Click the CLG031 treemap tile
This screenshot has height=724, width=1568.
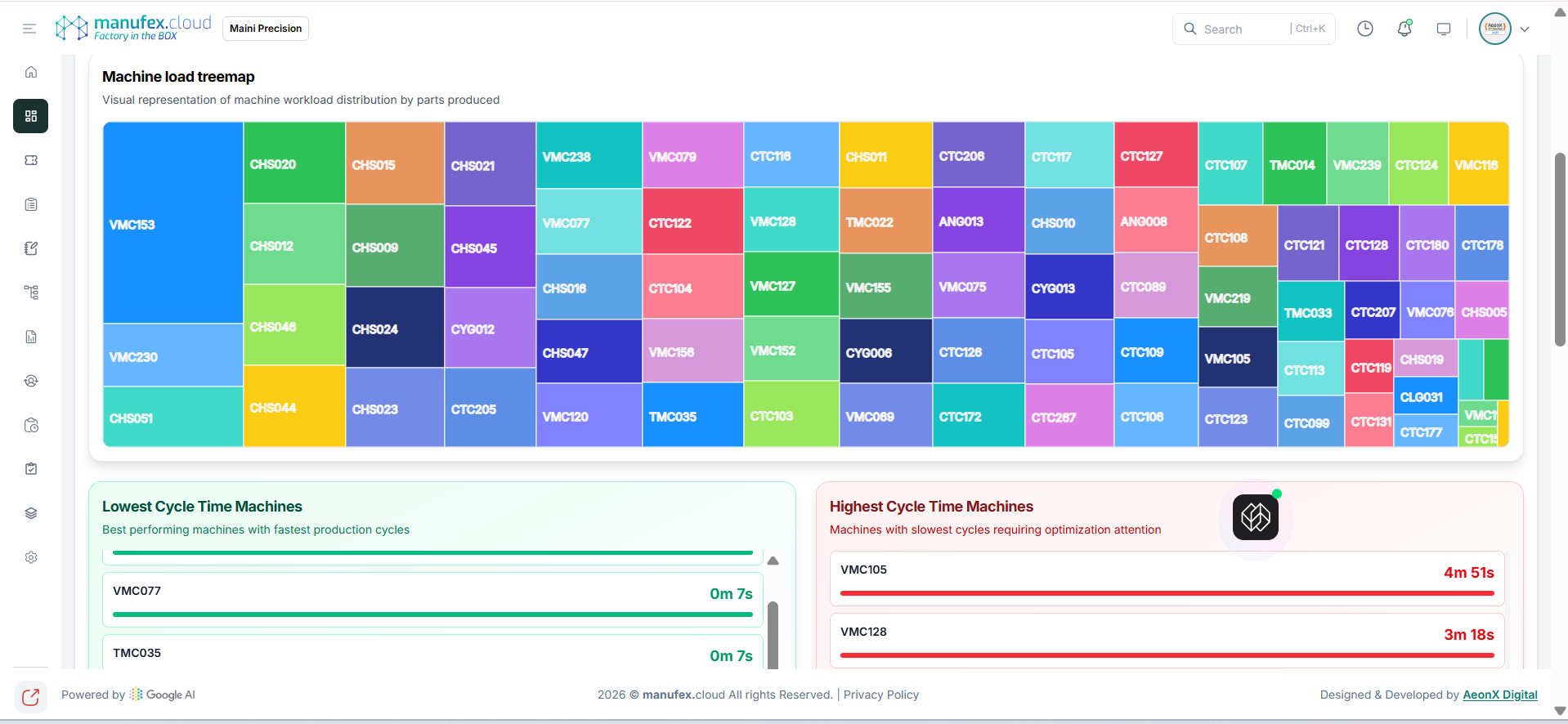[1426, 396]
